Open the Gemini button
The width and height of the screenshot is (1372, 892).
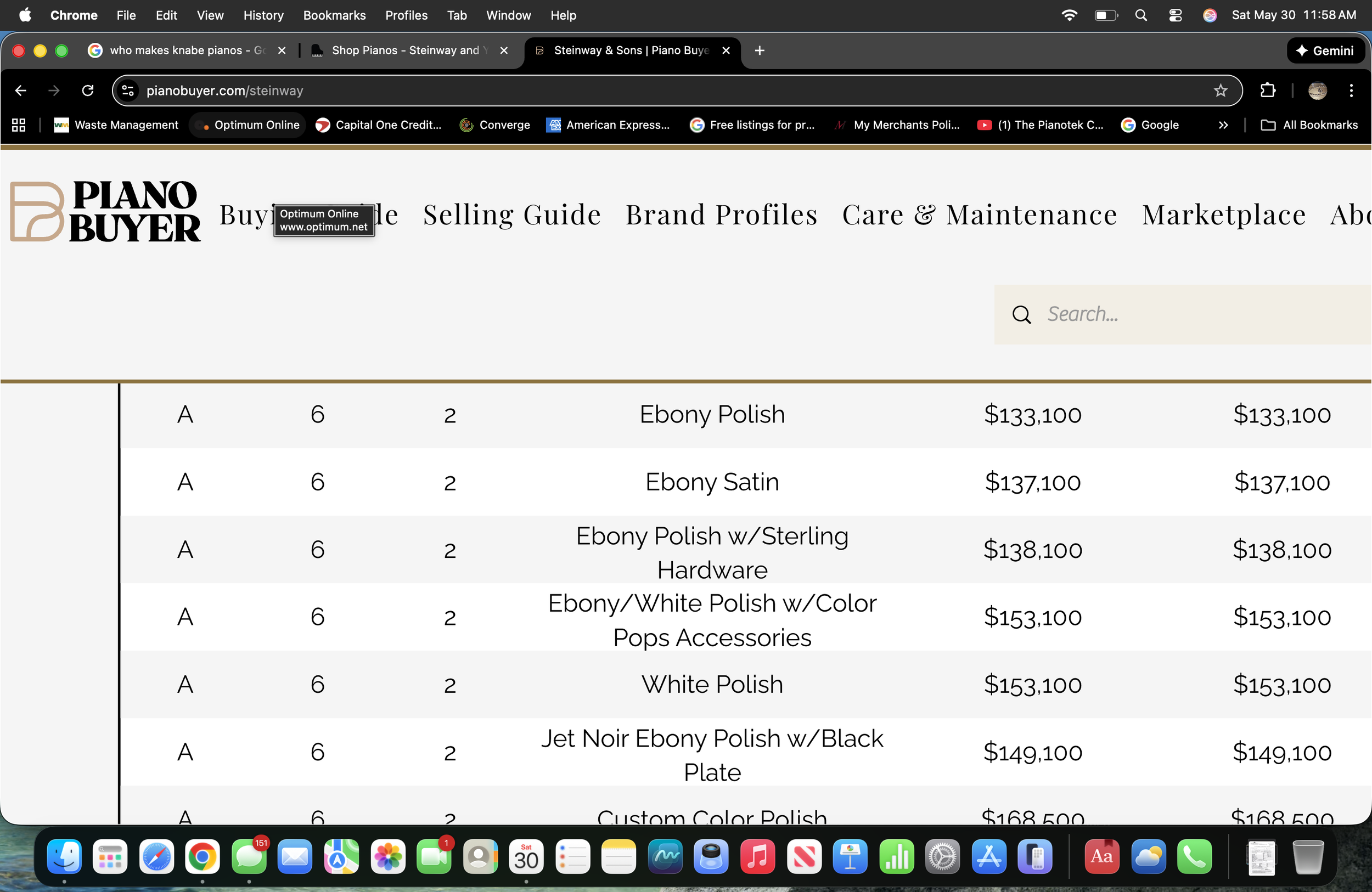coord(1325,50)
